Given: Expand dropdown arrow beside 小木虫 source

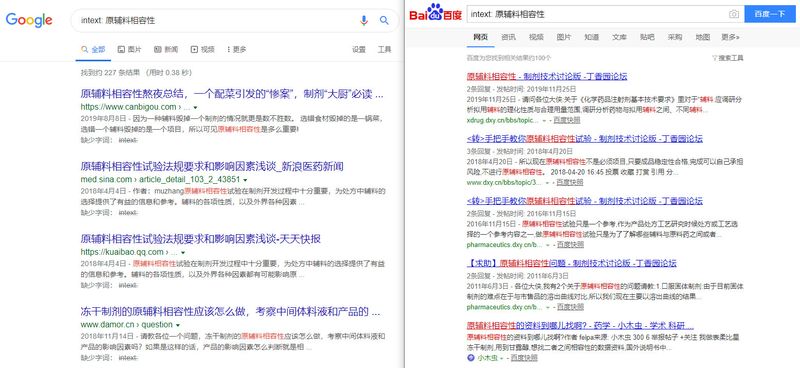Looking at the screenshot, I should [502, 358].
